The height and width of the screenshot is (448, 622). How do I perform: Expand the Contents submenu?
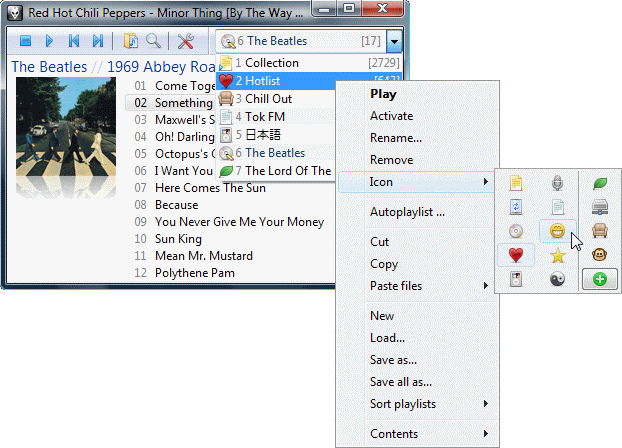pos(417,434)
